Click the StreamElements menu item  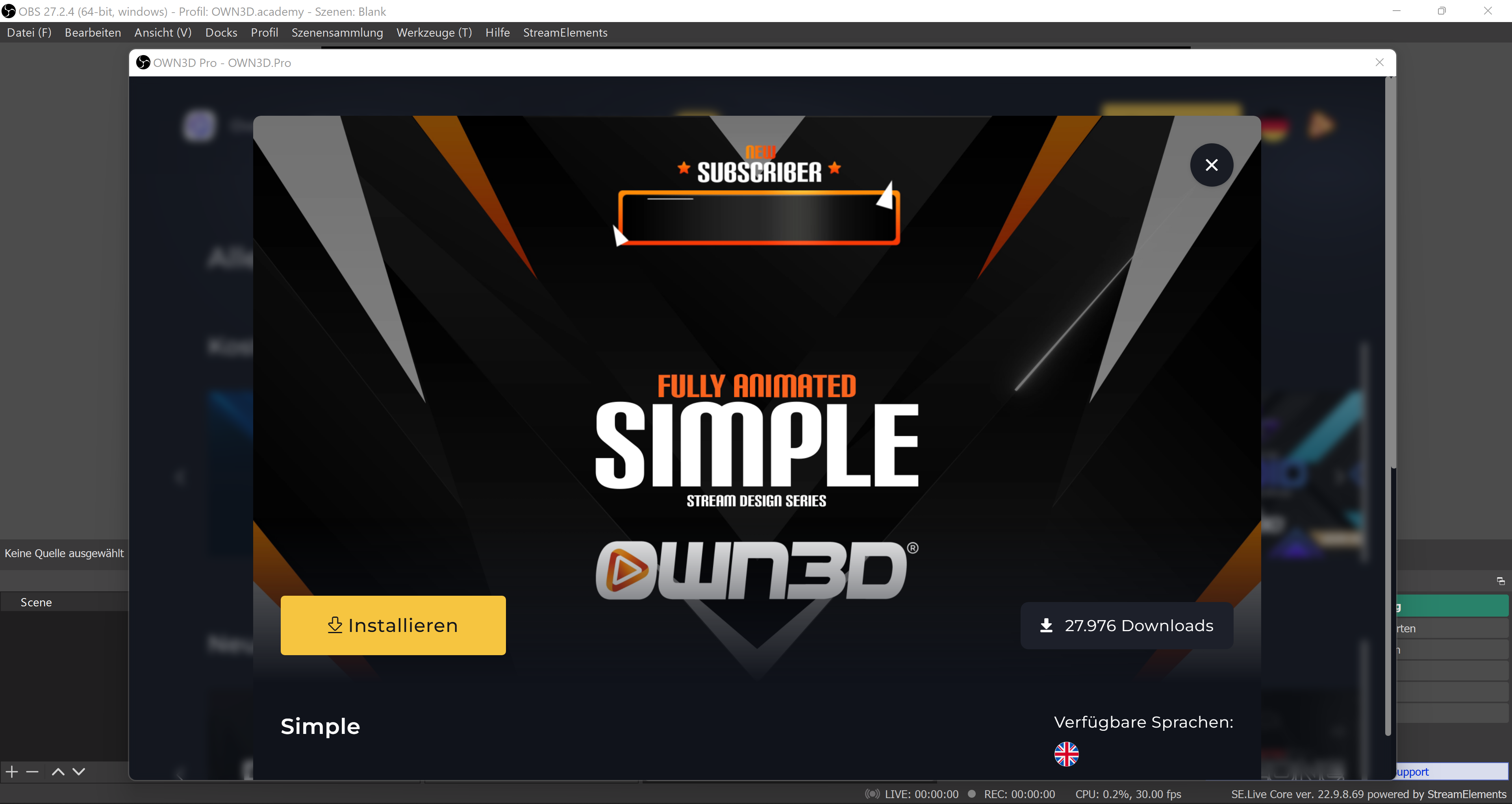click(x=565, y=32)
